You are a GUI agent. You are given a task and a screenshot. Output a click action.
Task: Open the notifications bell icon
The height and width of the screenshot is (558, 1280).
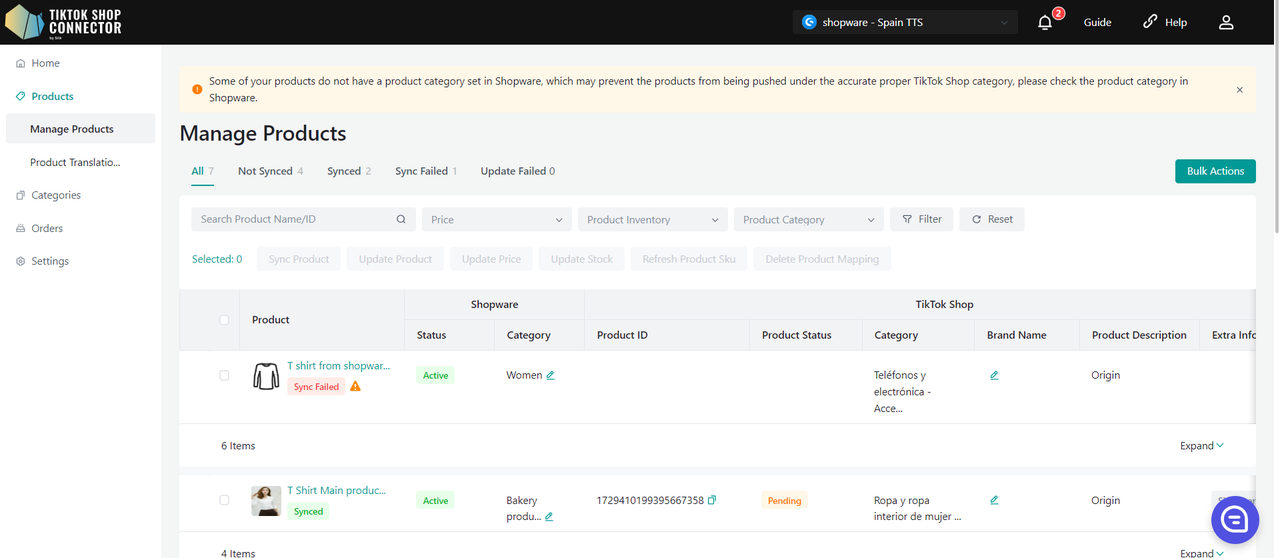point(1045,22)
